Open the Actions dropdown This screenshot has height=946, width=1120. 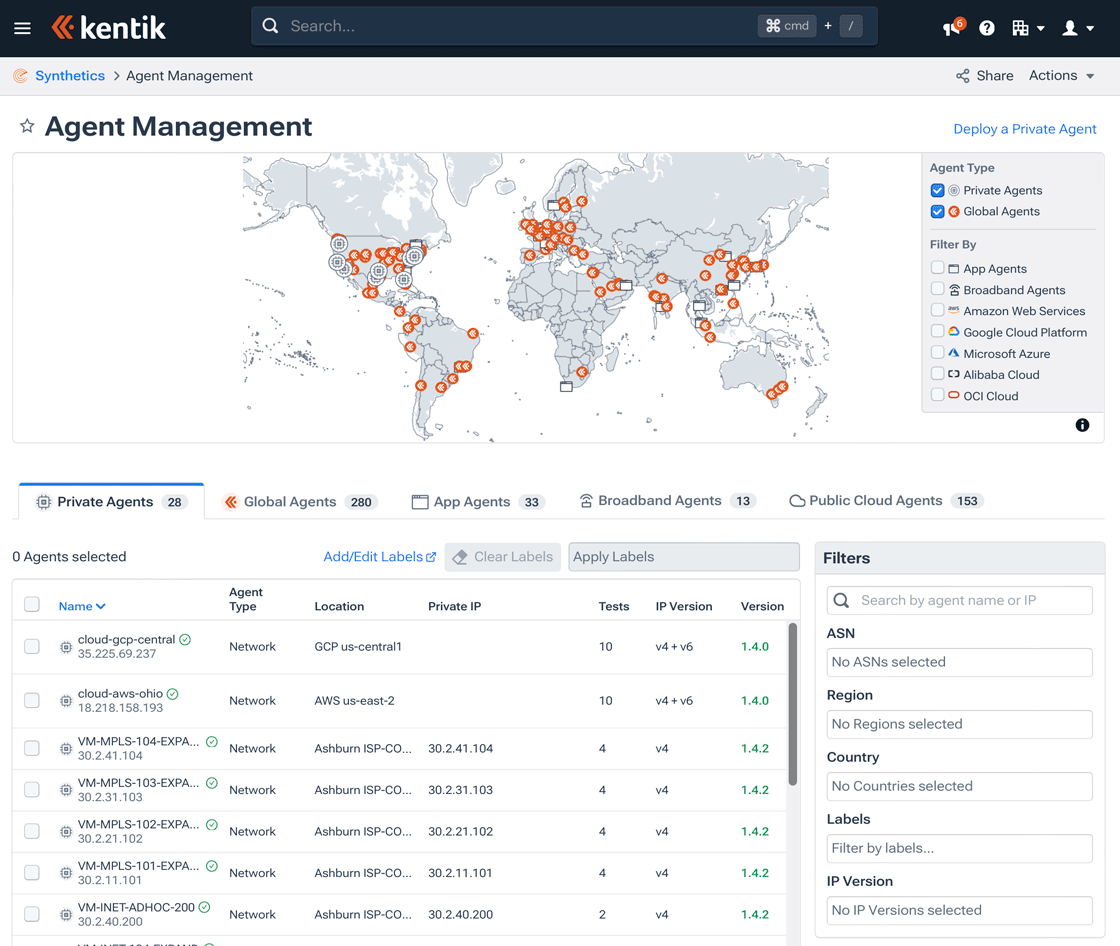pyautogui.click(x=1061, y=75)
